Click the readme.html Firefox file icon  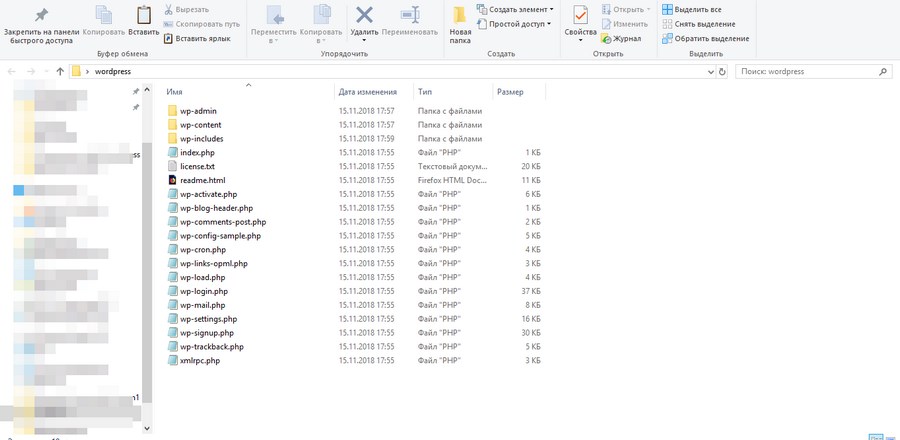point(172,180)
